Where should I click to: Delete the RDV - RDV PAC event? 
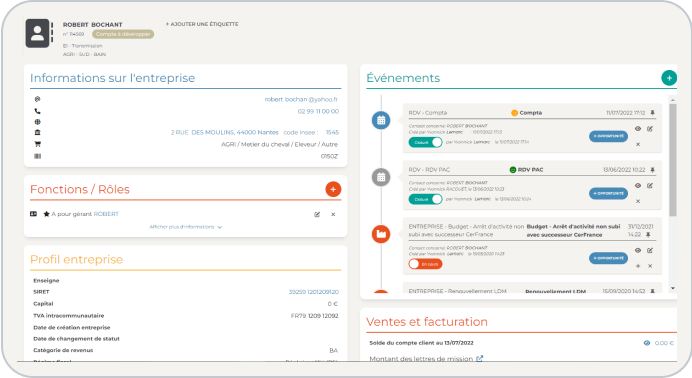(638, 201)
